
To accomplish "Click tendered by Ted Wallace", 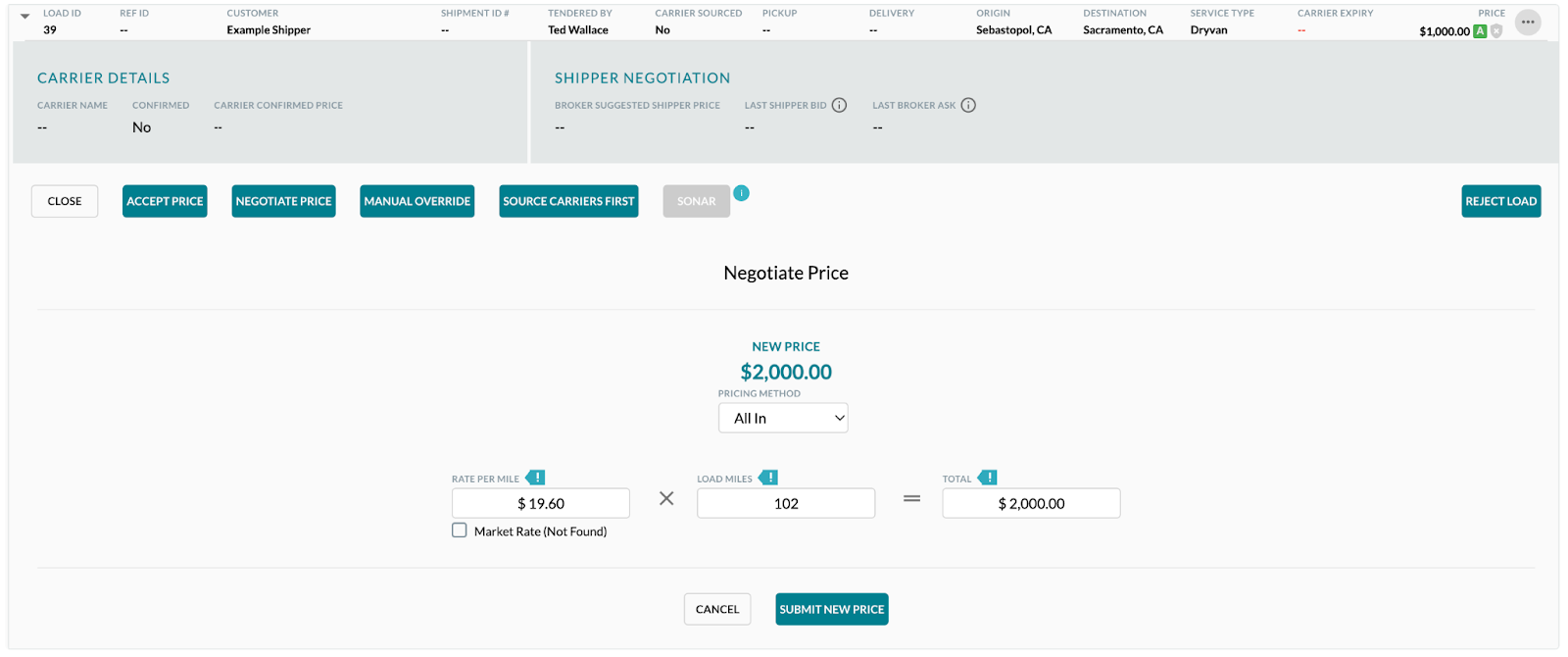I will pyautogui.click(x=578, y=30).
